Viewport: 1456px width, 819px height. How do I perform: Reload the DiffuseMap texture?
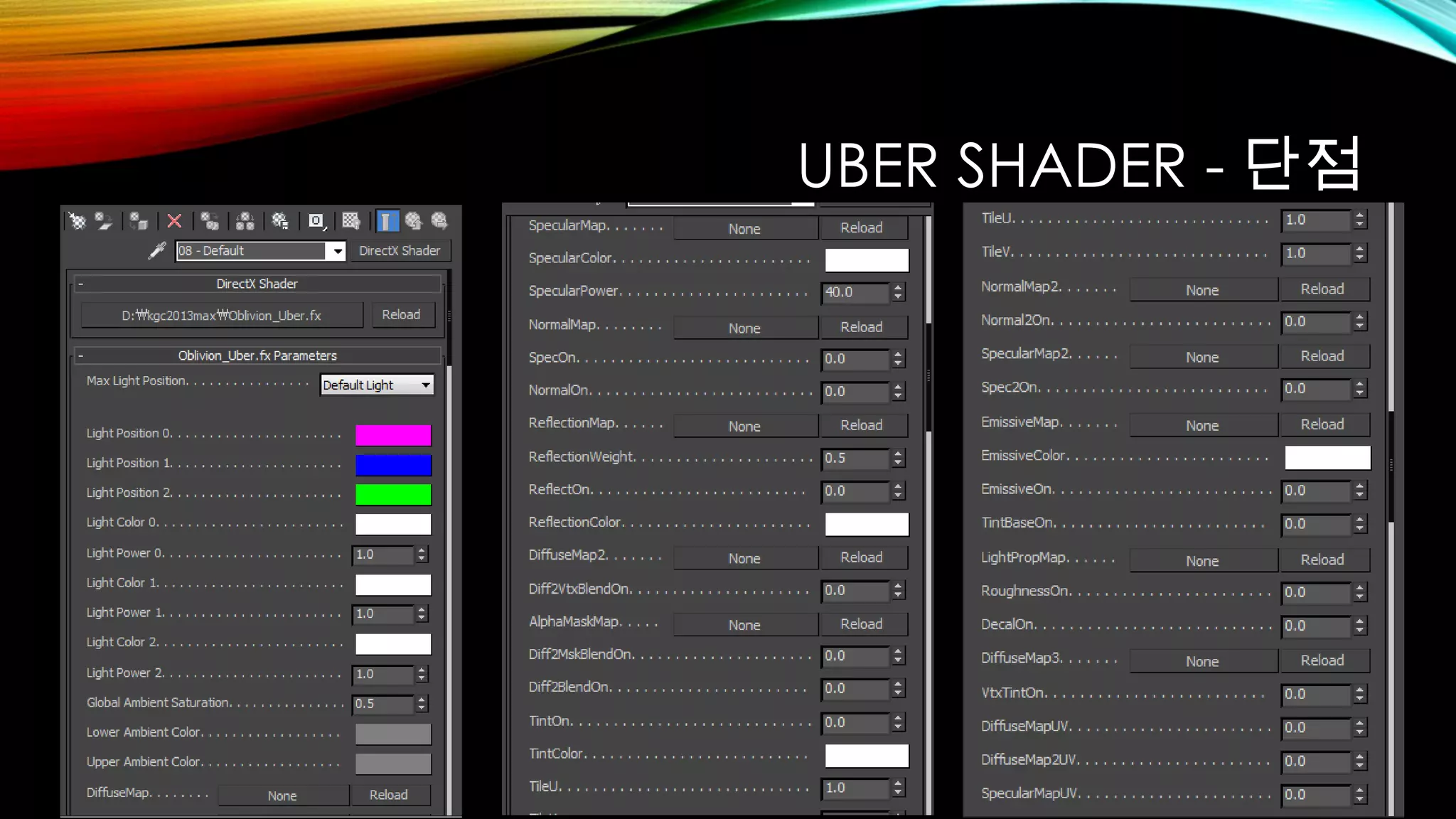click(389, 795)
